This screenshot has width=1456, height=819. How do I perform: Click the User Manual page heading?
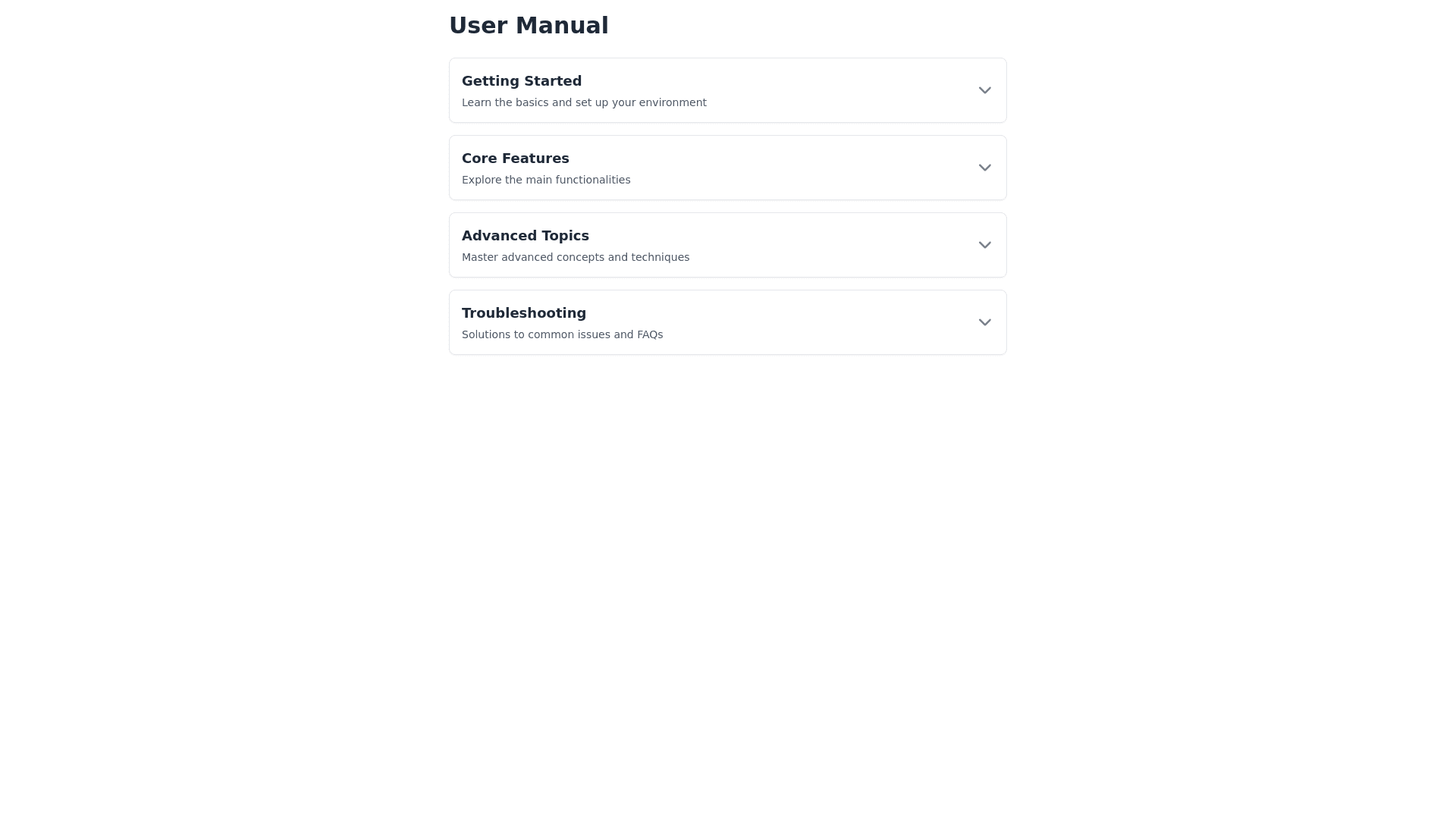click(529, 25)
